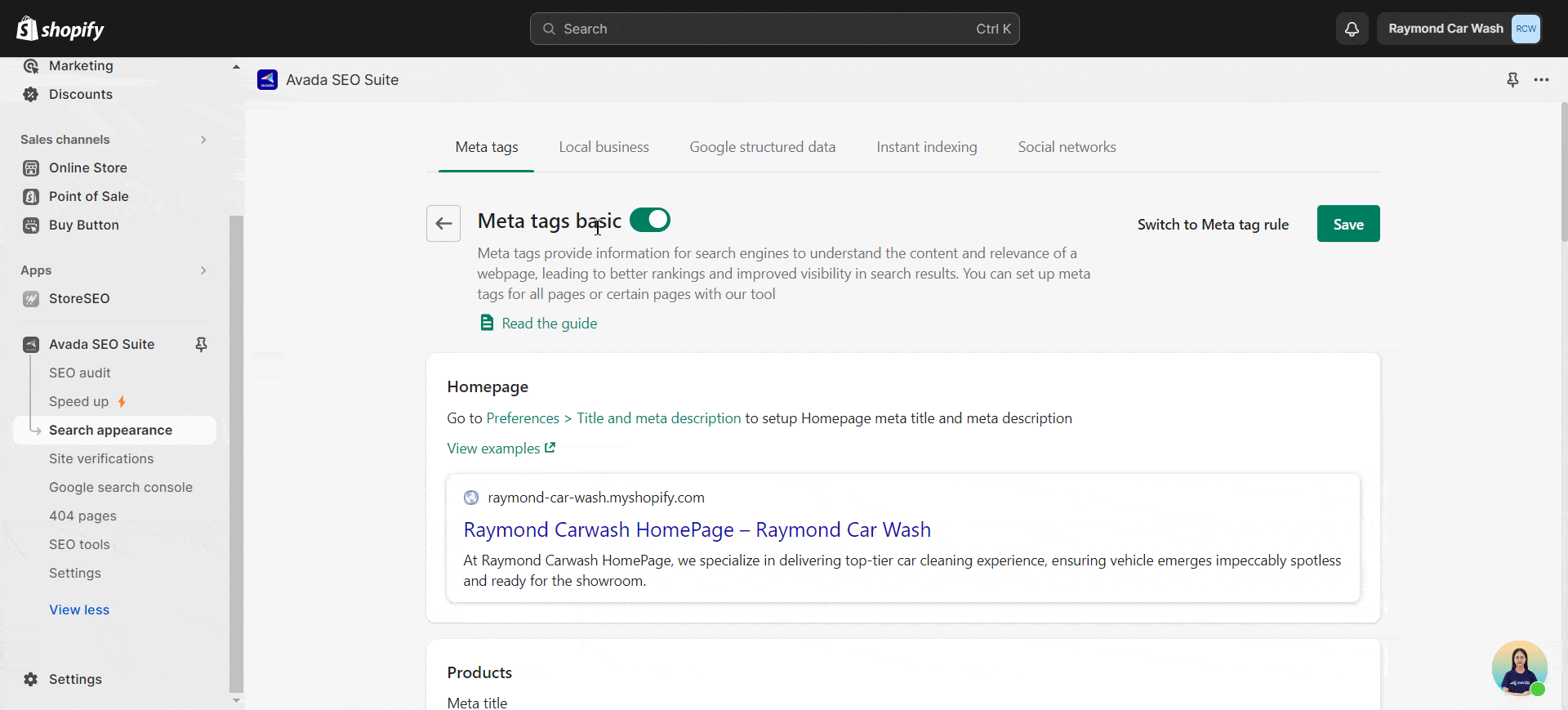Switch to Social networks tab

[x=1067, y=147]
